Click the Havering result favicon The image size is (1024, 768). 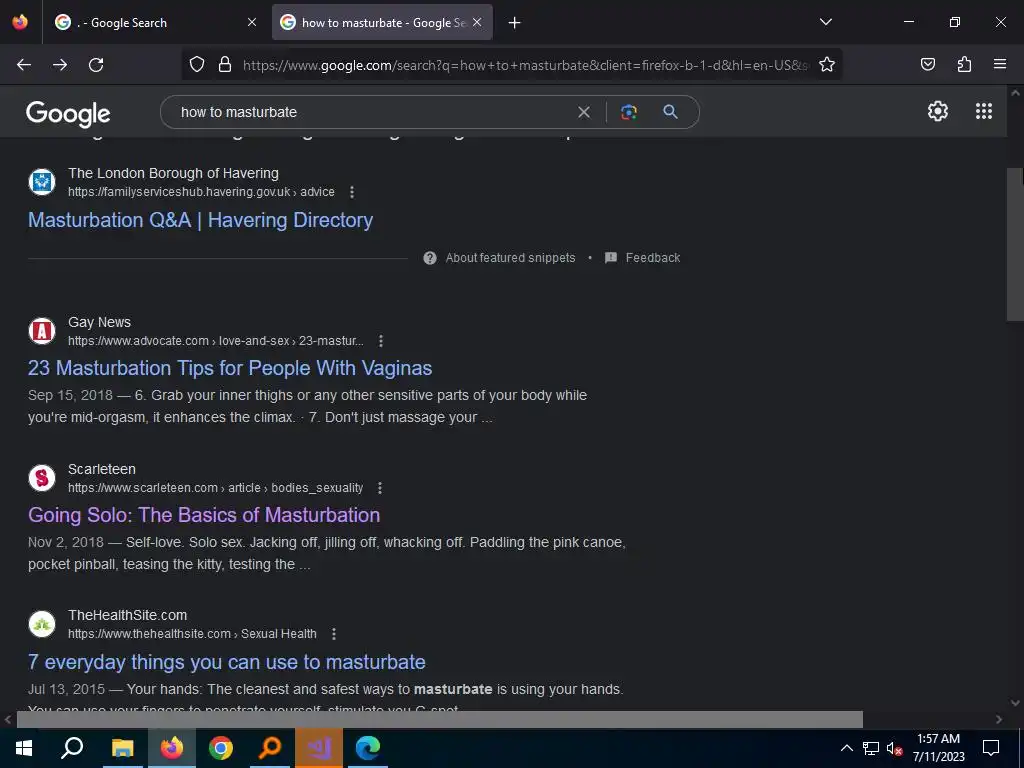(x=42, y=182)
